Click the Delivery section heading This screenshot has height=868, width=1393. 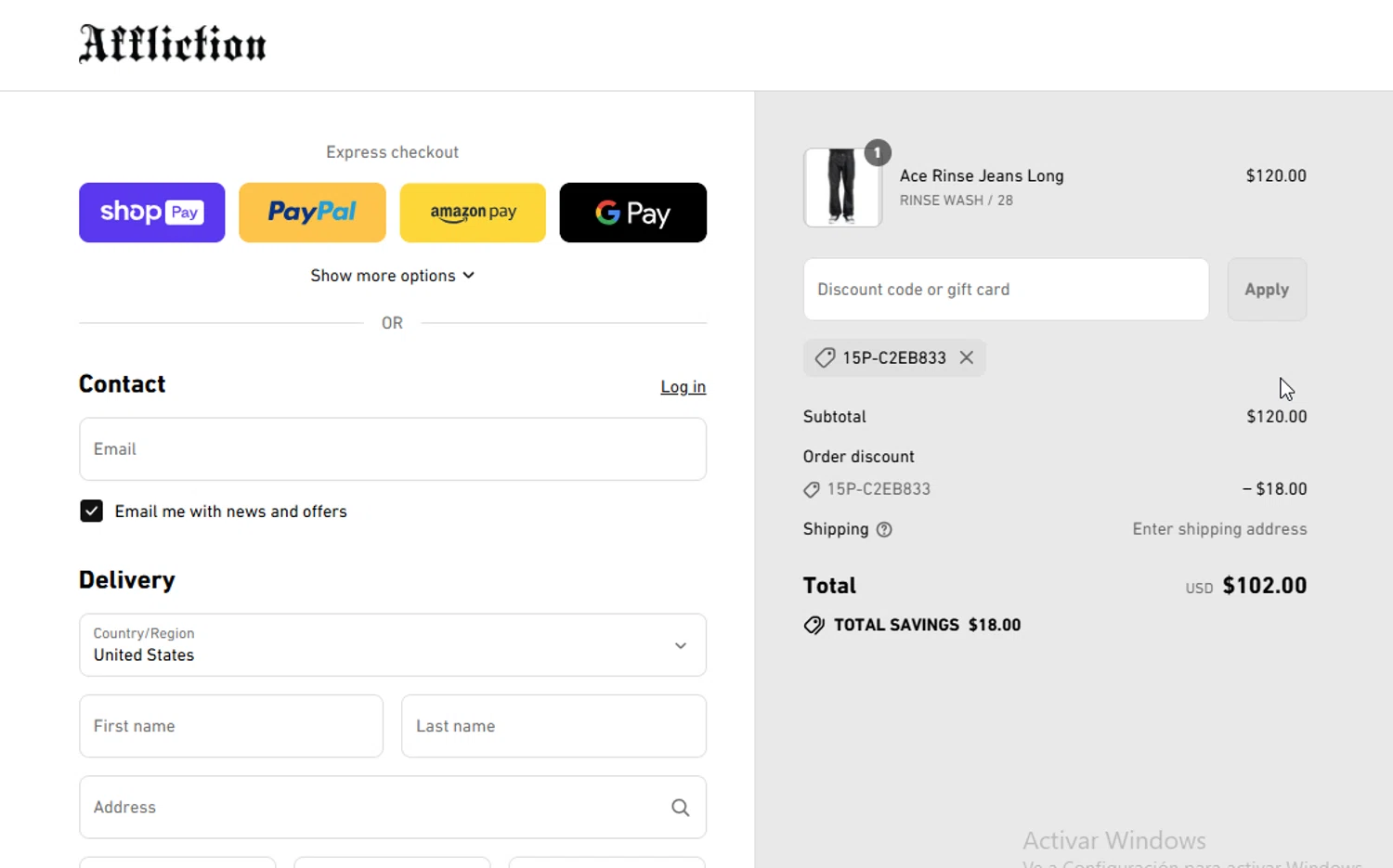127,580
